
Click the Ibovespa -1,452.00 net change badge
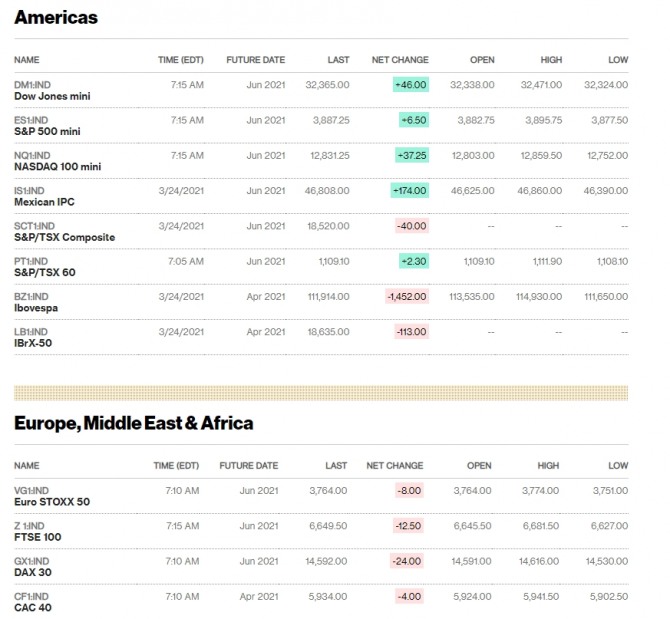406,296
